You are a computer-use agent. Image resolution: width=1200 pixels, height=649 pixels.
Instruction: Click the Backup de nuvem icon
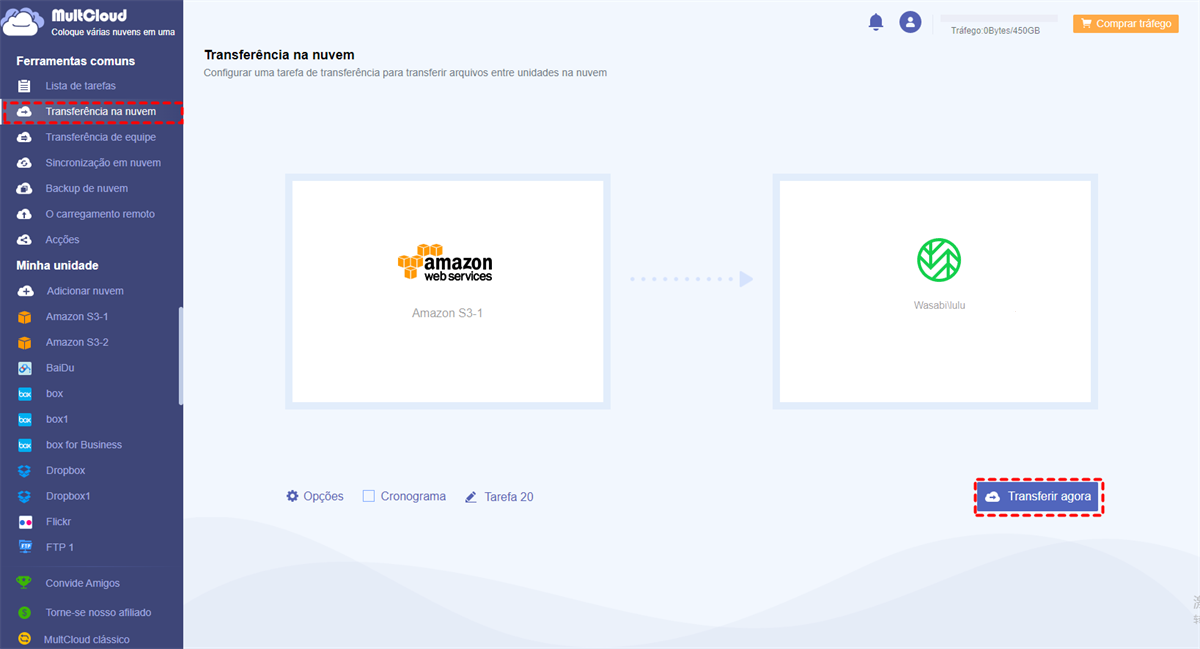[24, 189]
